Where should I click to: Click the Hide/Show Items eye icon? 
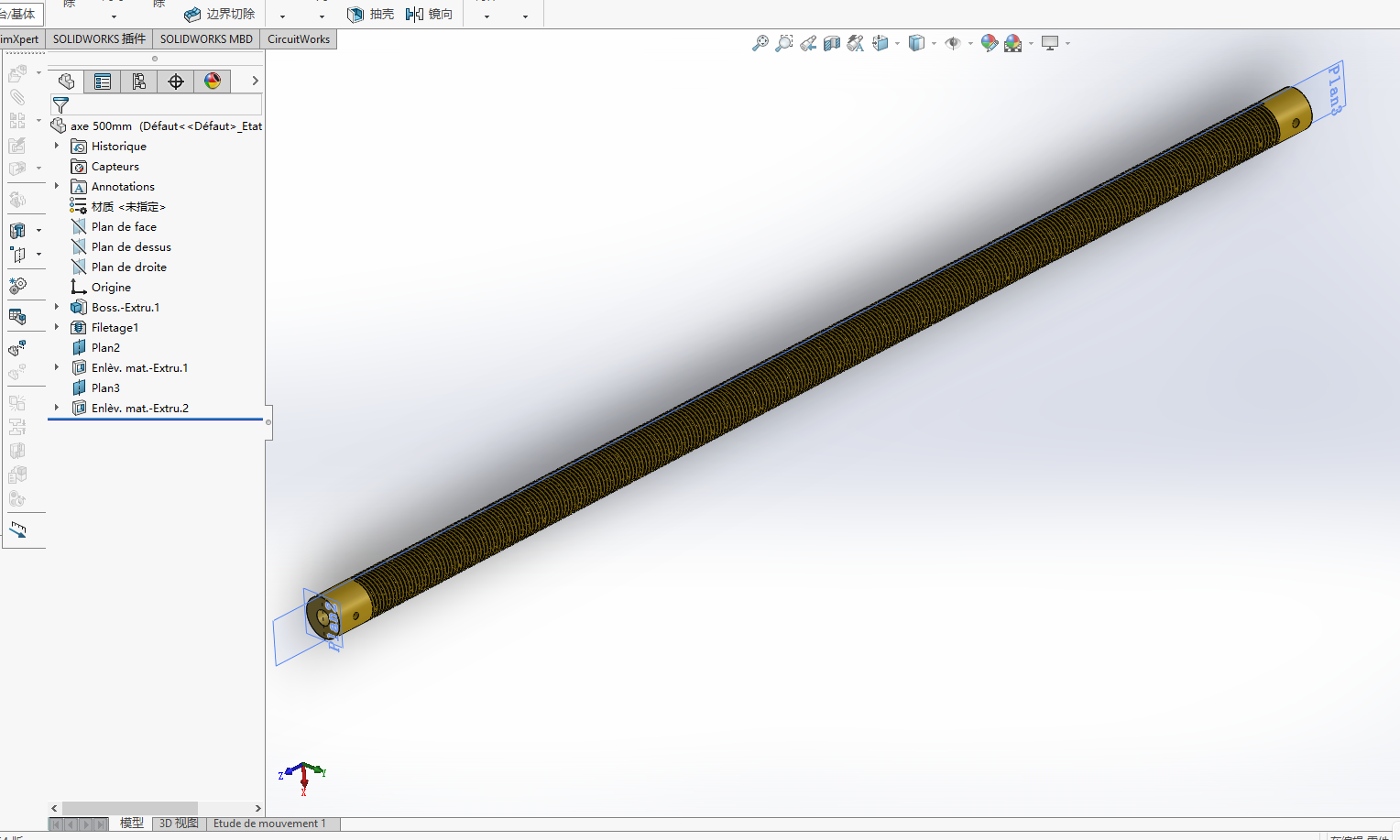[953, 43]
